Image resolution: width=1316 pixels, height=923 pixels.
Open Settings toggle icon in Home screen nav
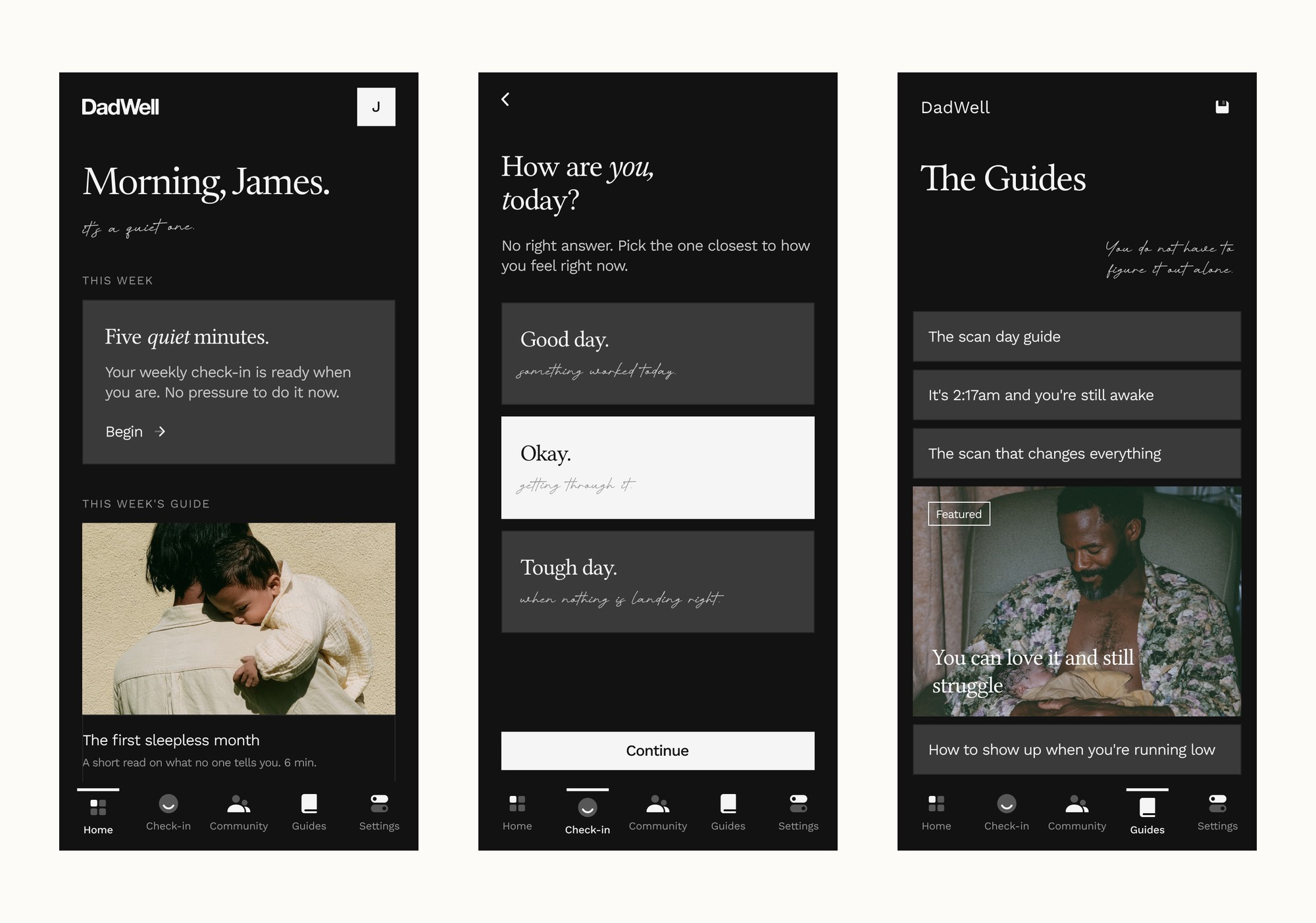[x=380, y=803]
